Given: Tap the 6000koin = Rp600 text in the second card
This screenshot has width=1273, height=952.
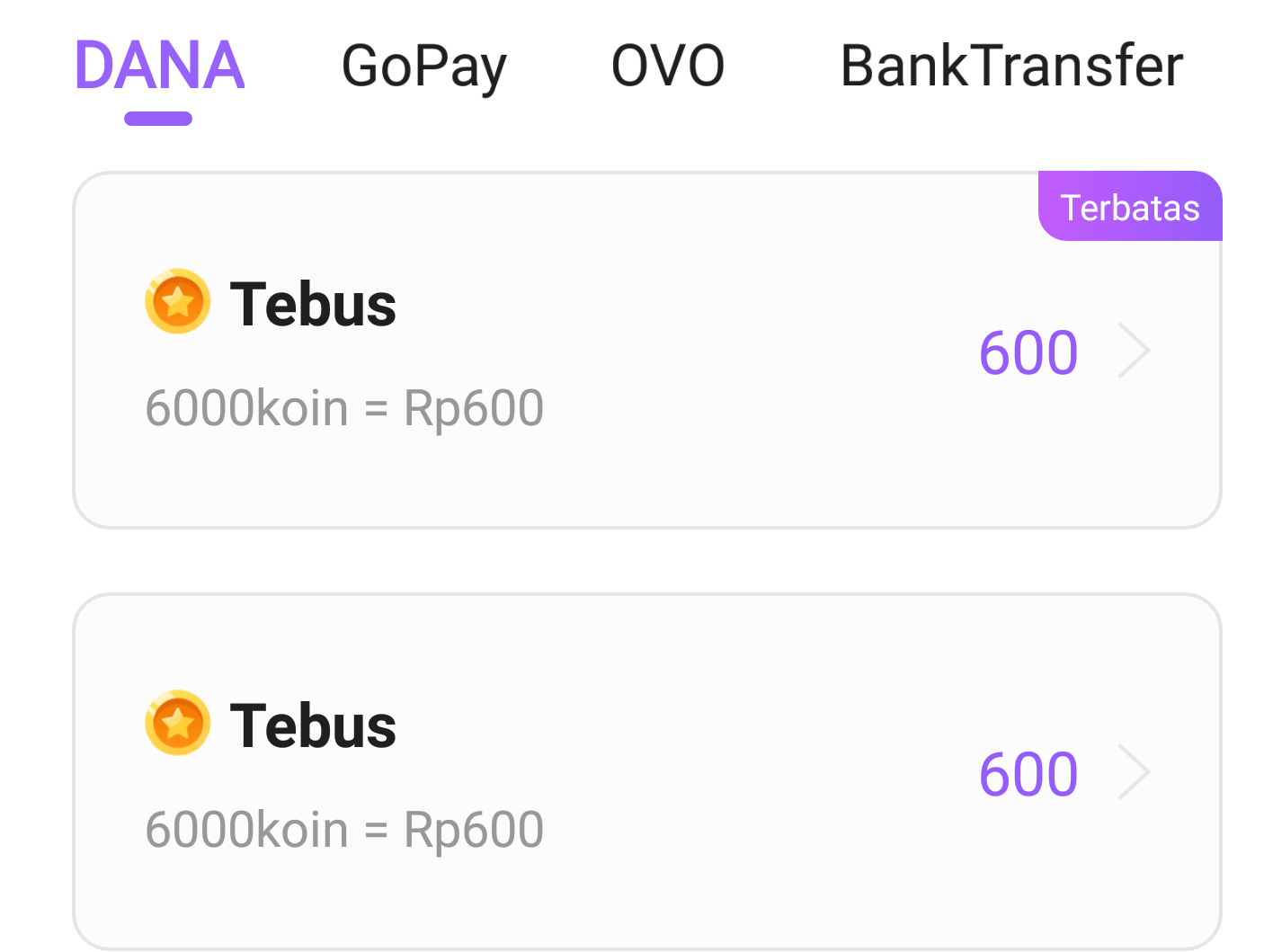Looking at the screenshot, I should point(344,829).
